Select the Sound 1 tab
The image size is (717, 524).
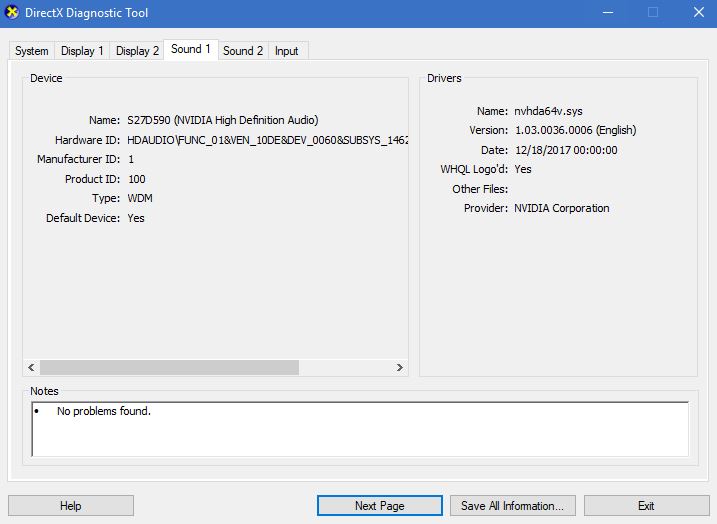tap(190, 49)
